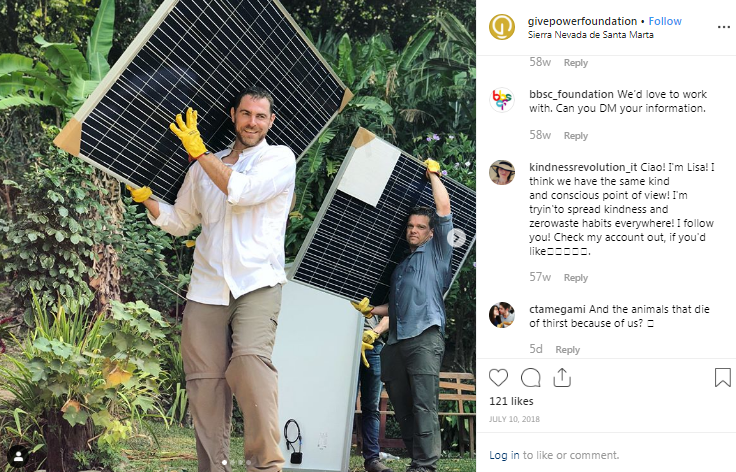
Task: Advance to the next photo with carousel arrow
Action: click(x=457, y=238)
